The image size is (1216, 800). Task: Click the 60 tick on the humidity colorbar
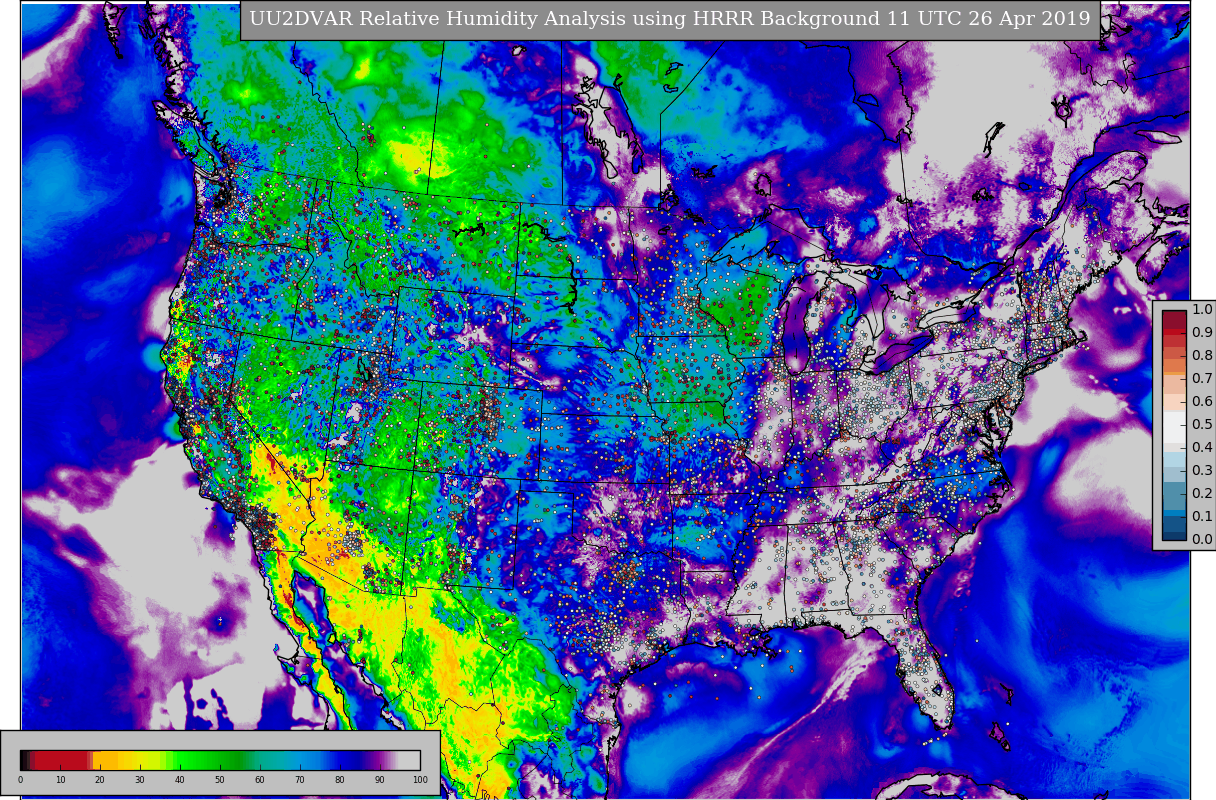click(x=260, y=780)
